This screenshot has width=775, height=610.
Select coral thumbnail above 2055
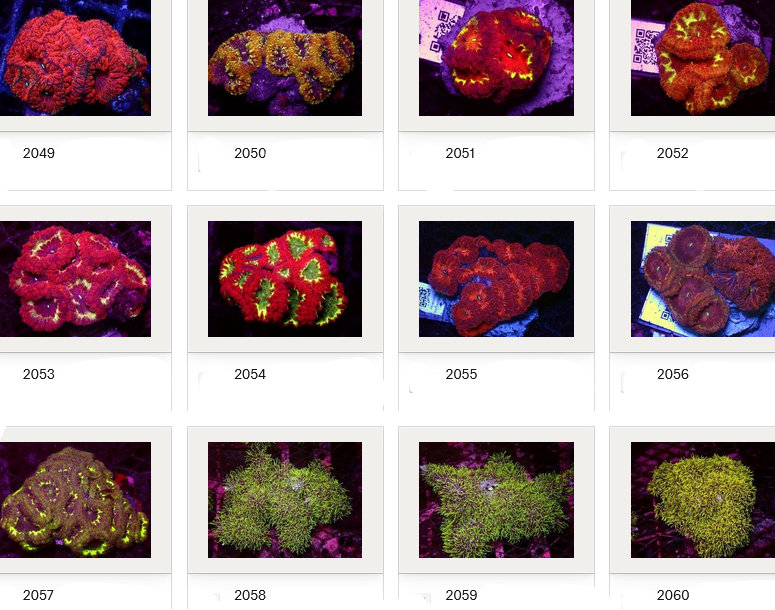(496, 279)
